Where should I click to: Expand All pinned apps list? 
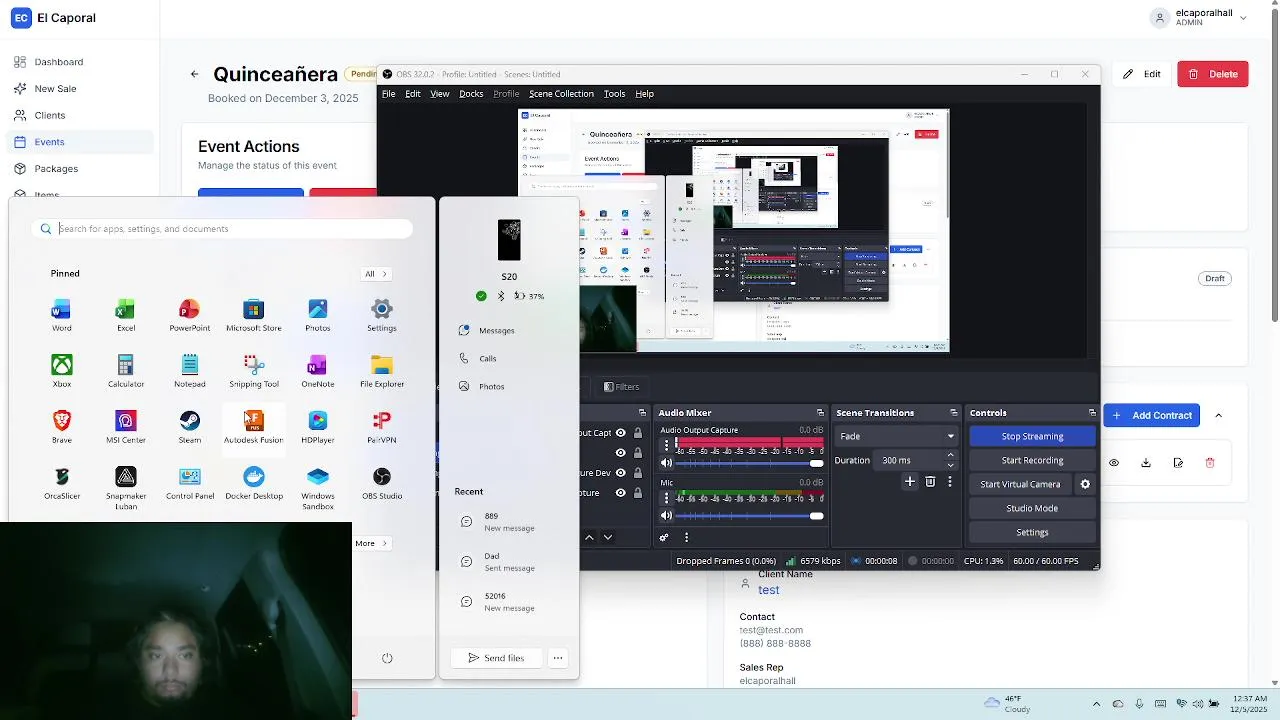point(376,274)
